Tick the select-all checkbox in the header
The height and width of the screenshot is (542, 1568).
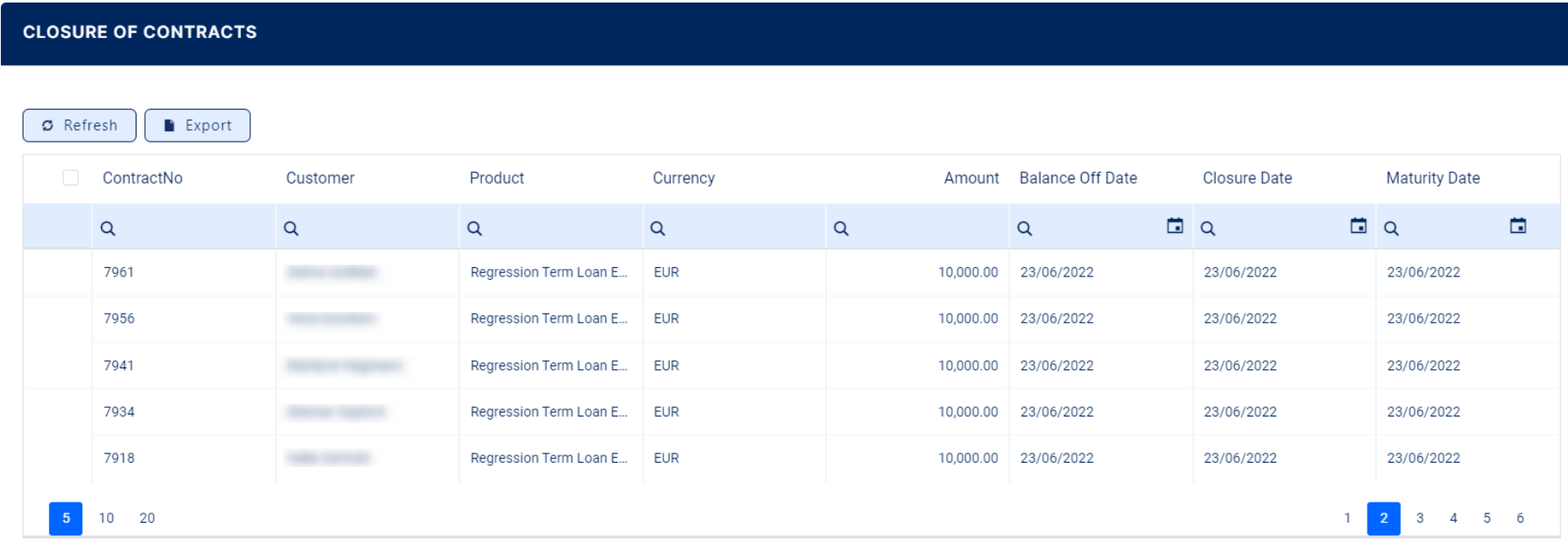71,178
